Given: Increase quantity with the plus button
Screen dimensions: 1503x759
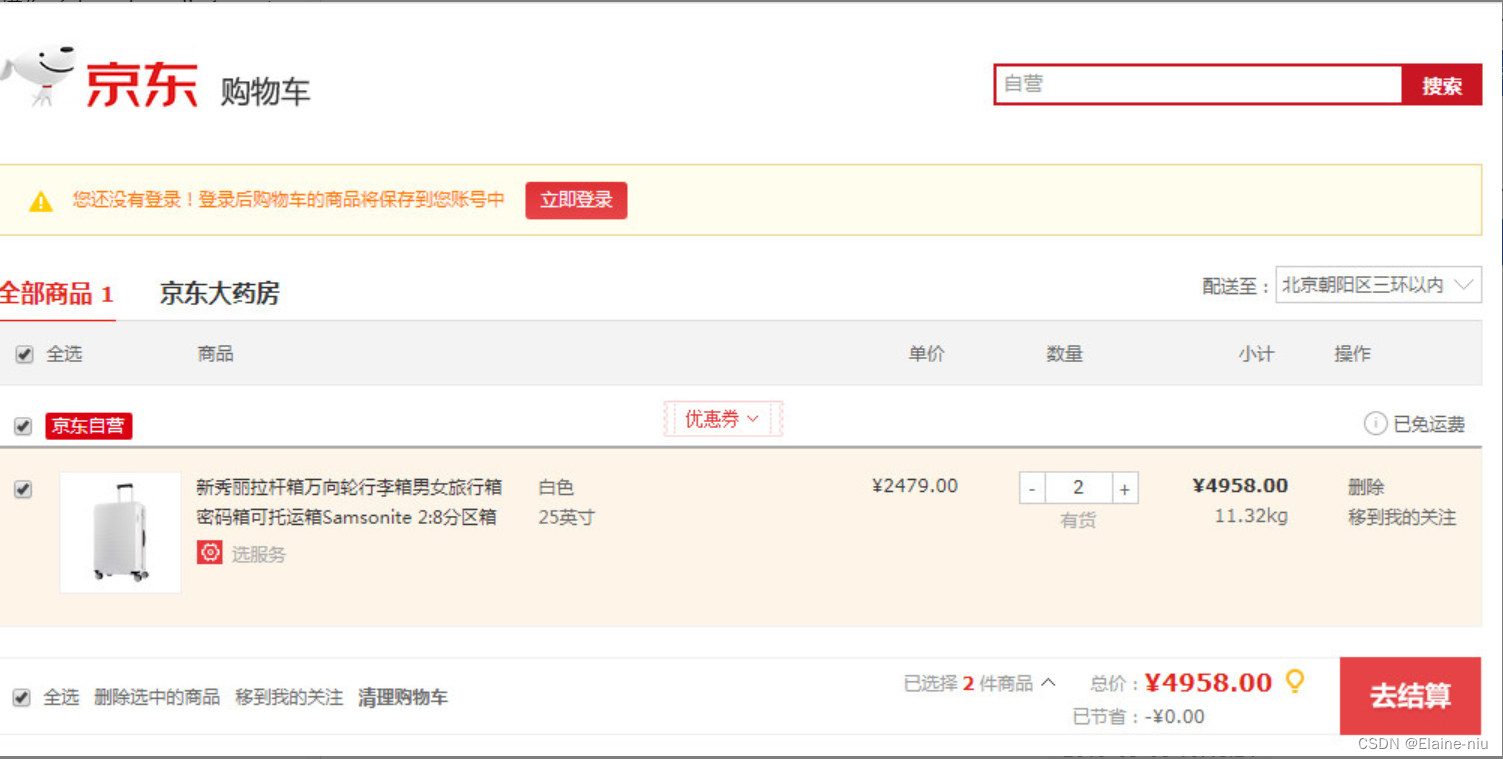Looking at the screenshot, I should tap(1125, 489).
